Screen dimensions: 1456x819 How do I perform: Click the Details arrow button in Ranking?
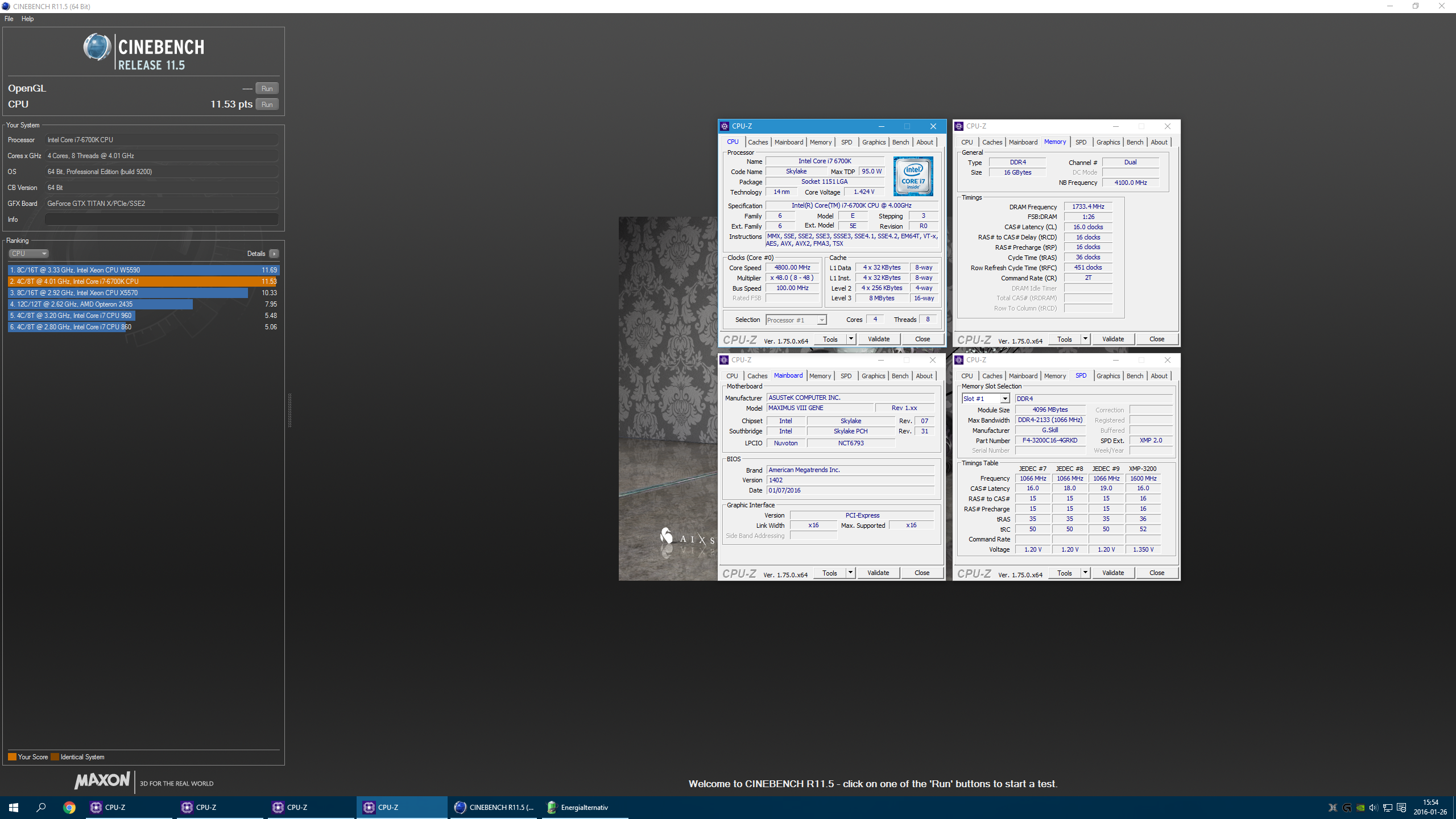(x=274, y=254)
